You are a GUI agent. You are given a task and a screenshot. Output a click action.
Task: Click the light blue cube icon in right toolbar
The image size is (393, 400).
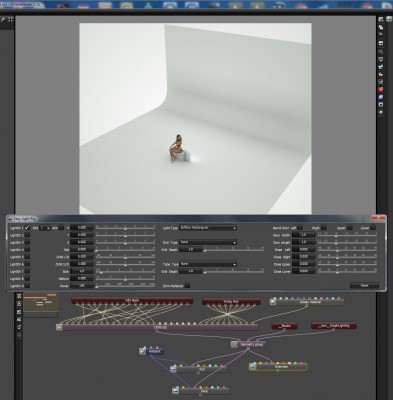(x=381, y=97)
